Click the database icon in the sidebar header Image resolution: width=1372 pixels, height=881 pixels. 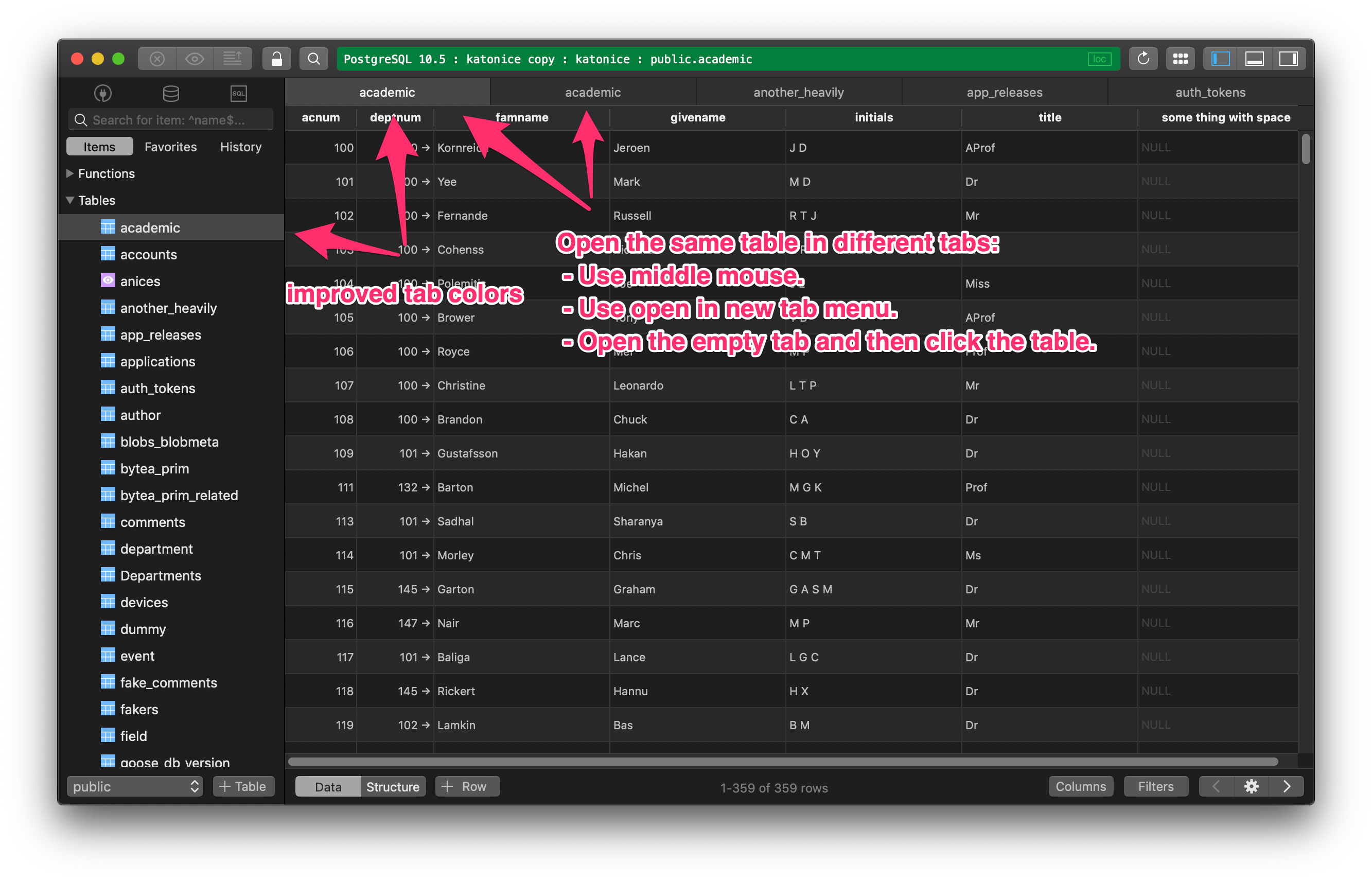tap(170, 93)
